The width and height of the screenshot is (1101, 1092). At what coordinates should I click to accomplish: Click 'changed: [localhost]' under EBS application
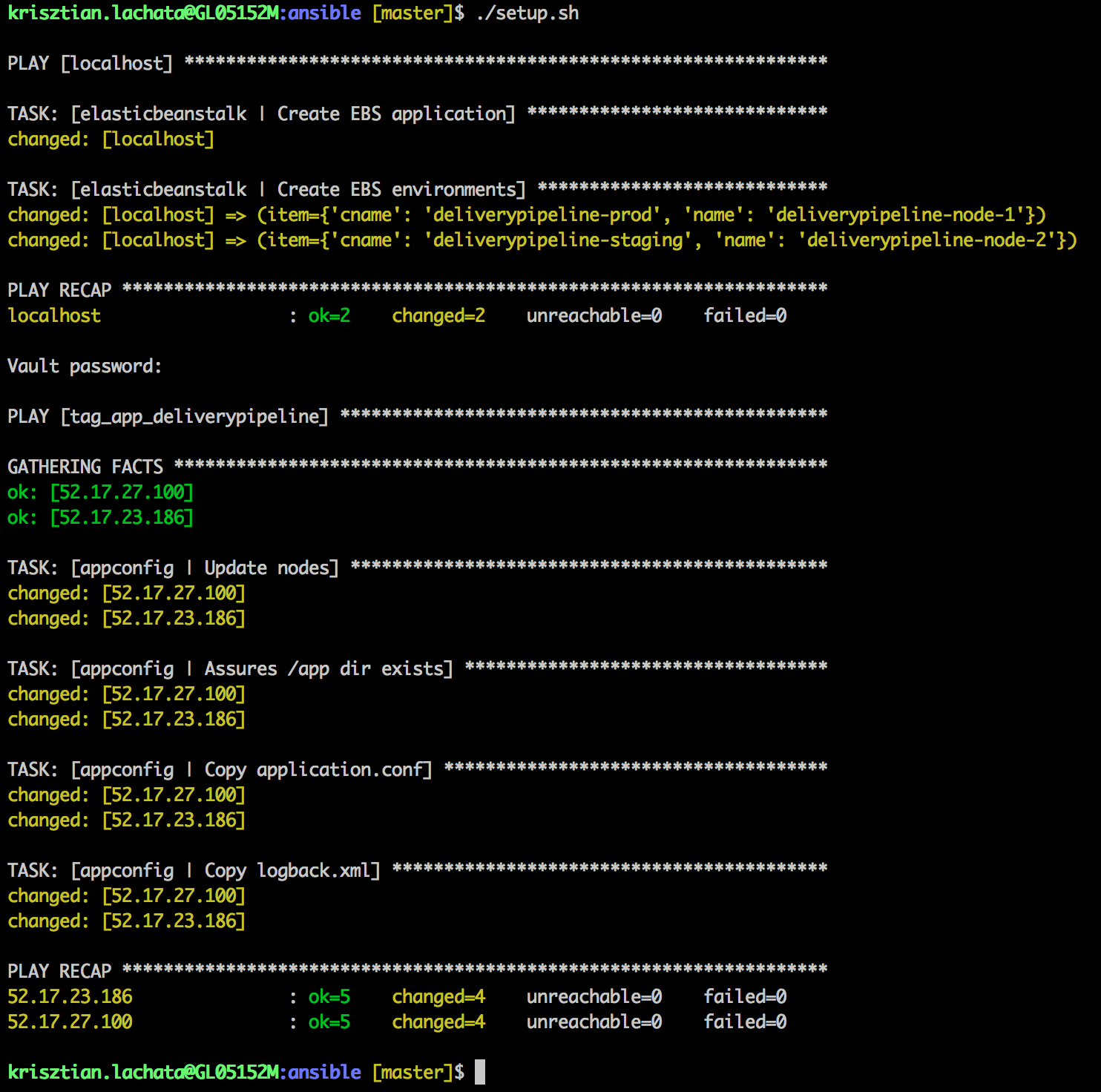point(111,139)
